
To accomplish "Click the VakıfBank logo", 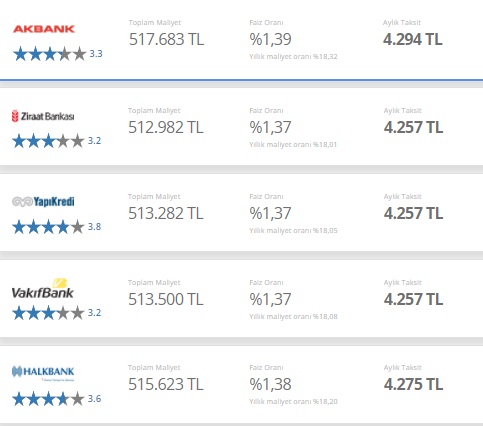I will [43, 289].
